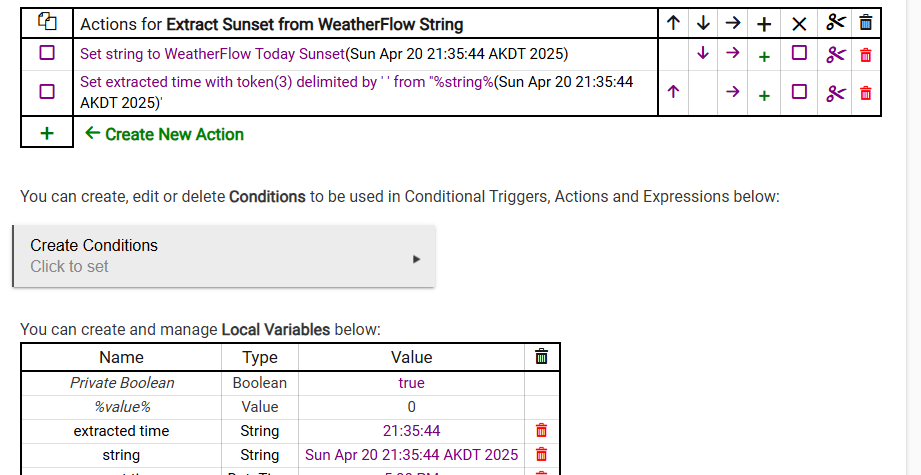Viewport: 921px width, 475px height.
Task: Tick the checkbox left of the Set string action
Action: pos(47,53)
